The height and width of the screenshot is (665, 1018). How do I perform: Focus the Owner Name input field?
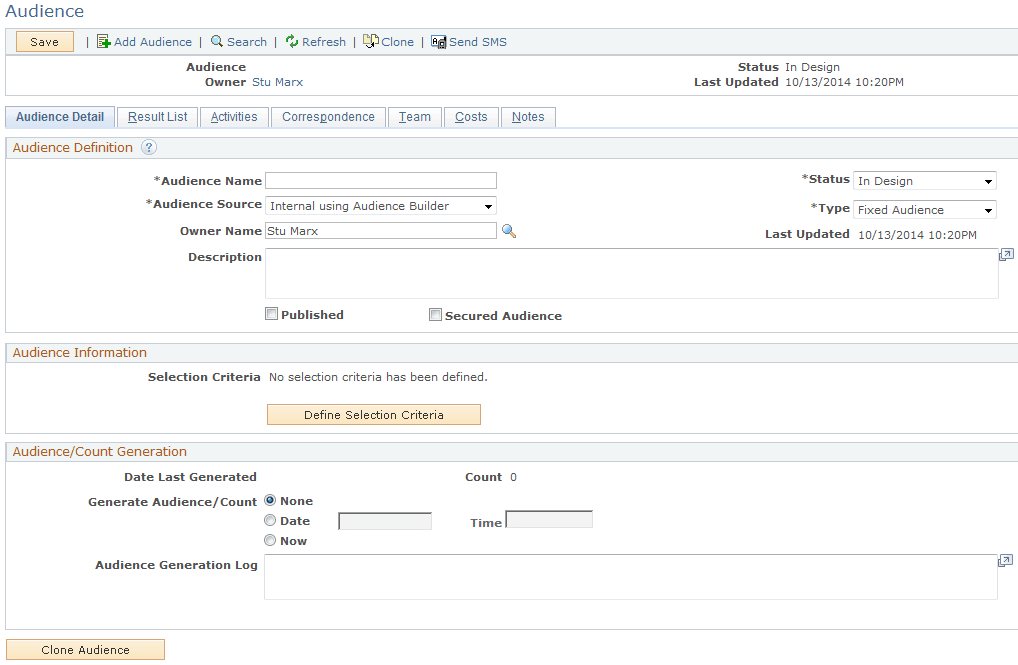(x=381, y=231)
